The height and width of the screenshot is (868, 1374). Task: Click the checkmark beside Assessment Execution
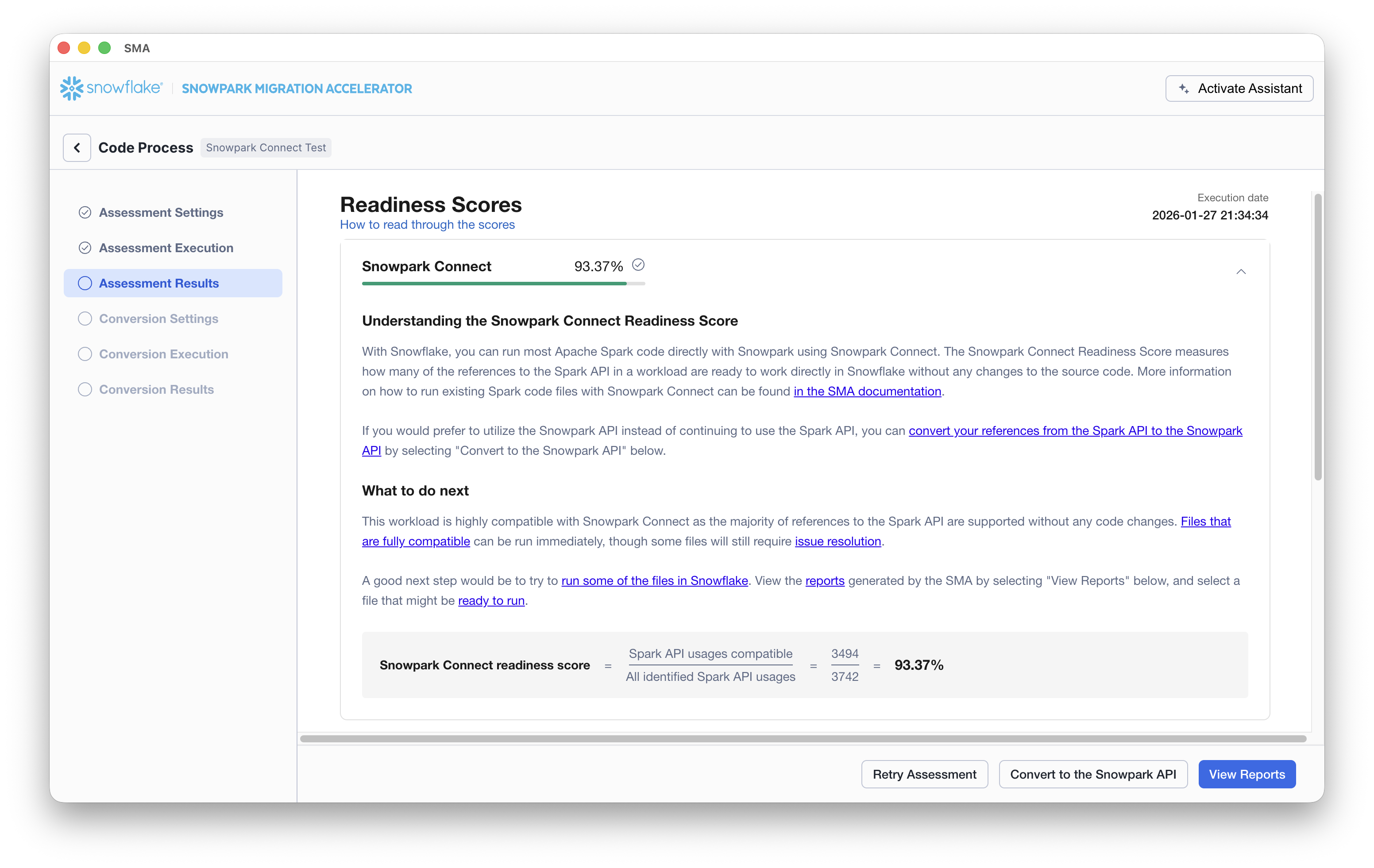coord(85,247)
